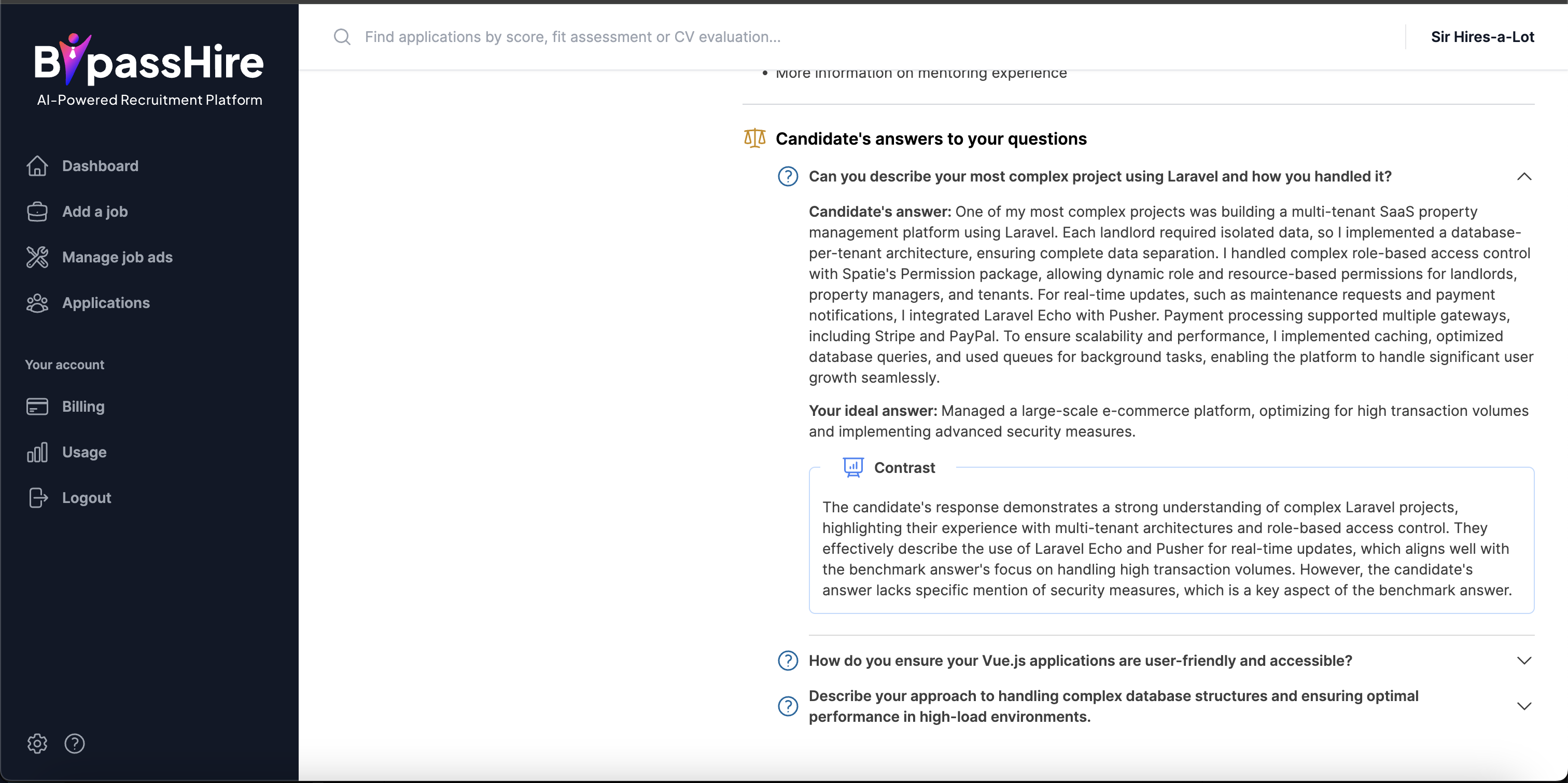The width and height of the screenshot is (1568, 783).
Task: Click the Applications people icon
Action: [37, 303]
